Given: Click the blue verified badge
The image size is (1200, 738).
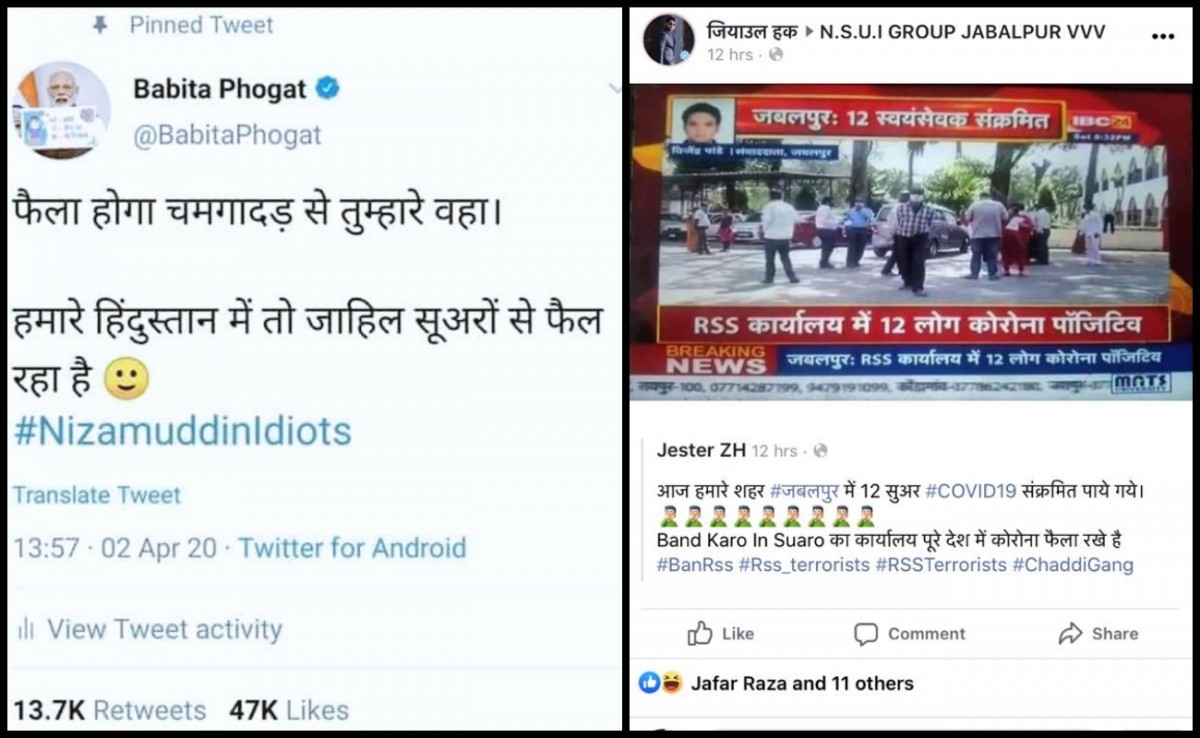Looking at the screenshot, I should pos(328,89).
